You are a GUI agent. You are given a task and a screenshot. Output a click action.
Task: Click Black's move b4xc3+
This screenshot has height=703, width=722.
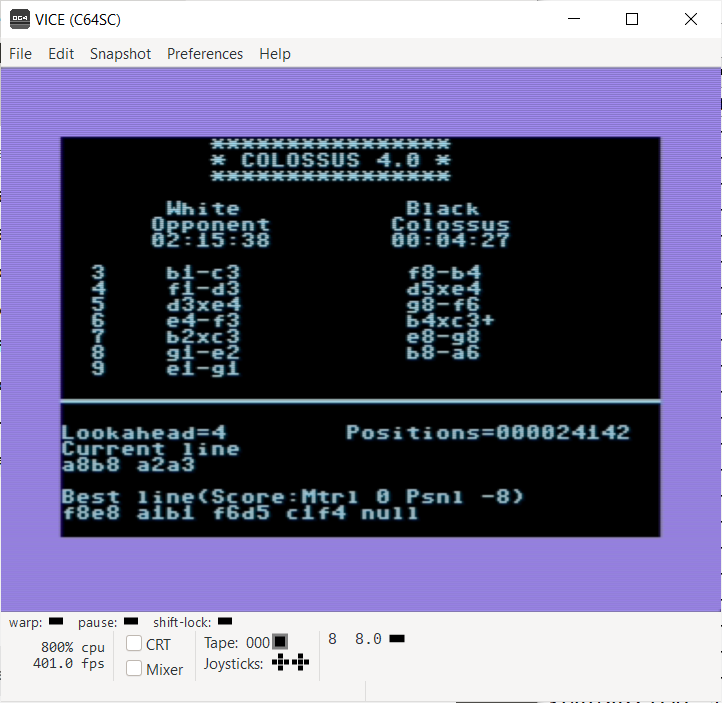(450, 320)
